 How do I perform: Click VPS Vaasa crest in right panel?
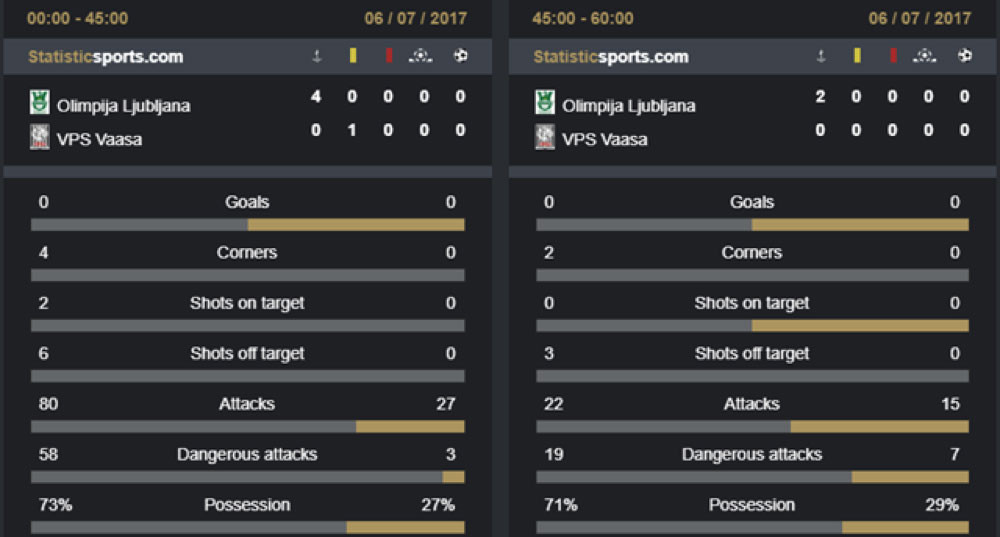(x=545, y=136)
